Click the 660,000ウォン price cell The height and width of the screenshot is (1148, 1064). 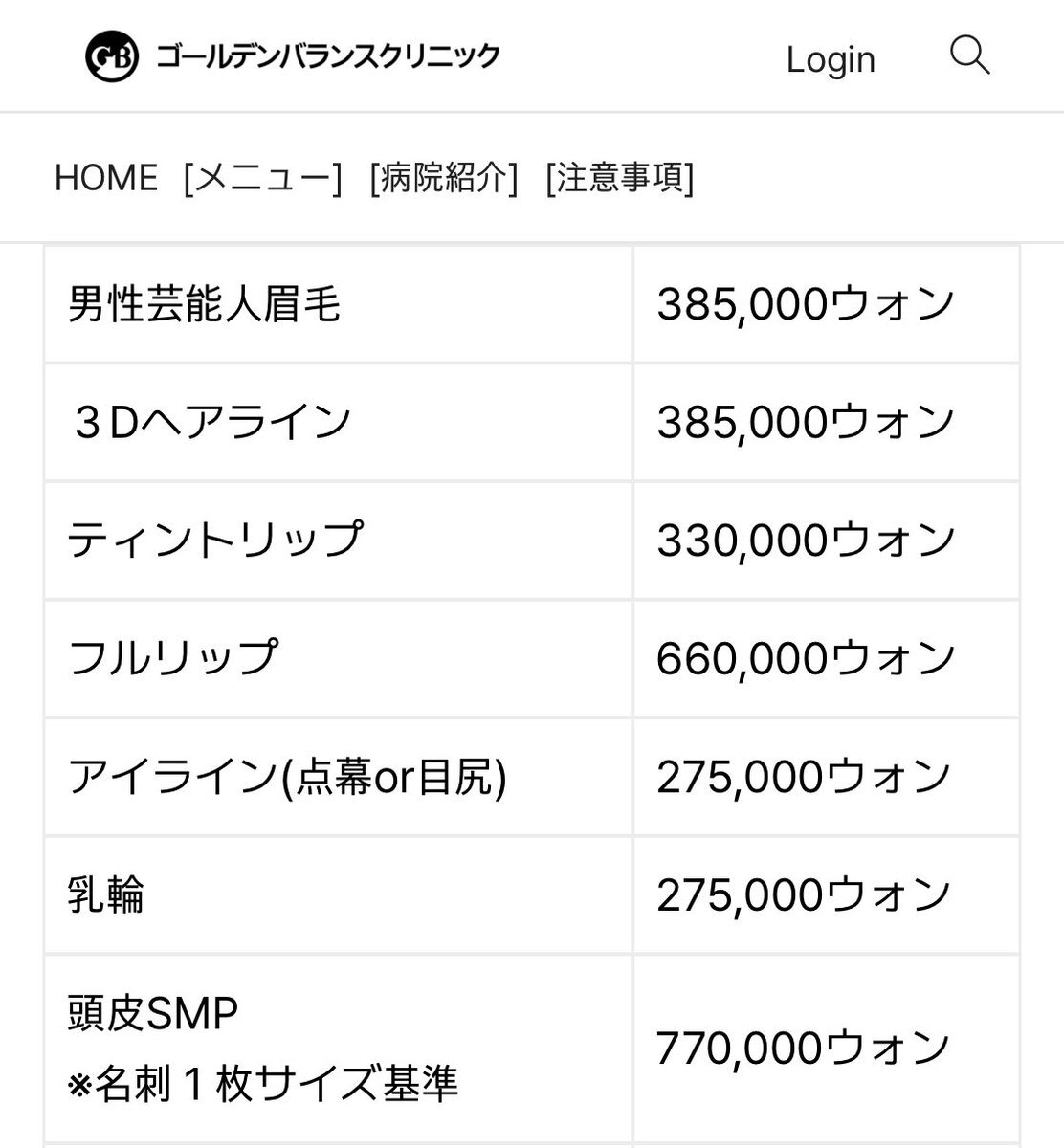pyautogui.click(x=826, y=658)
